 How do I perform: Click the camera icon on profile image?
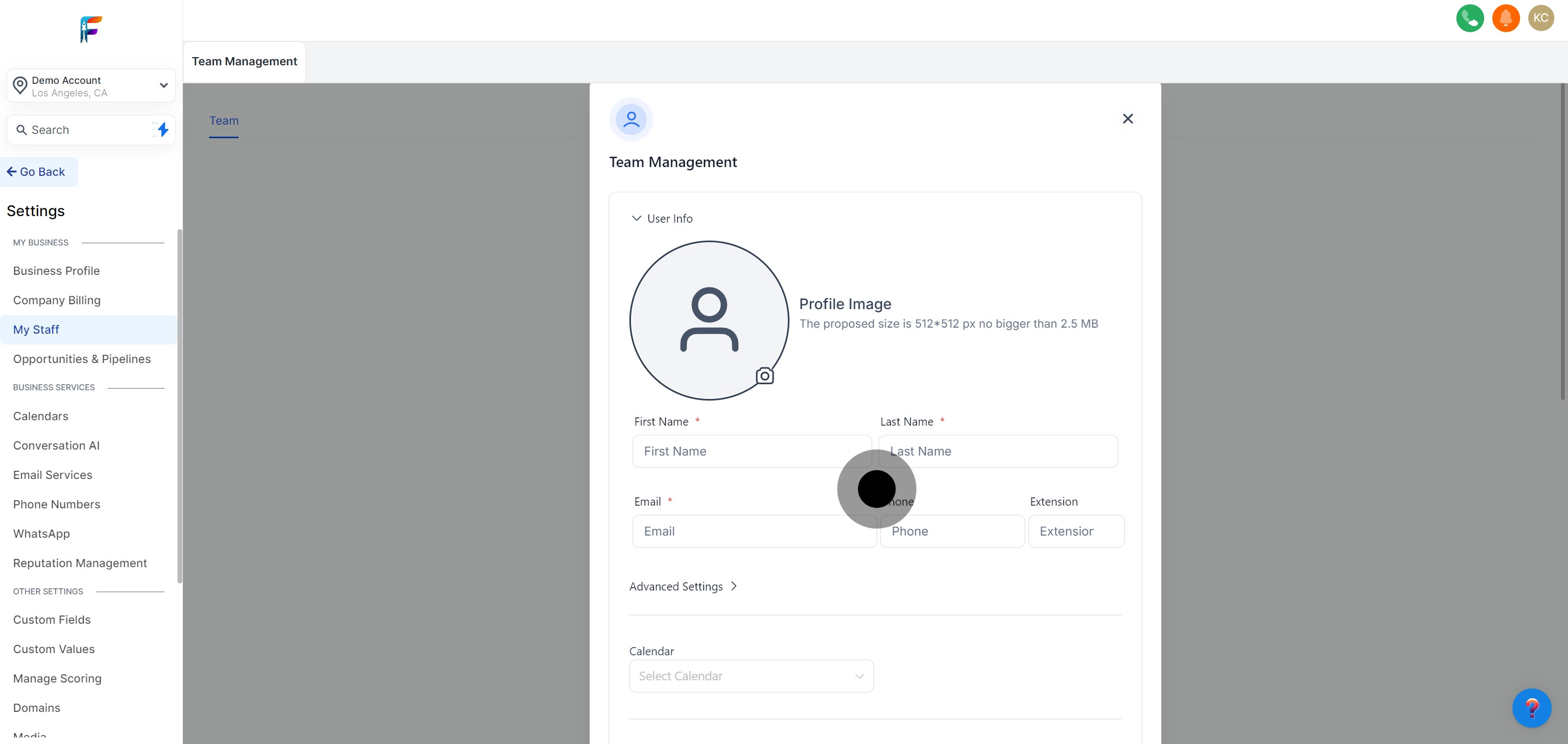(x=764, y=376)
